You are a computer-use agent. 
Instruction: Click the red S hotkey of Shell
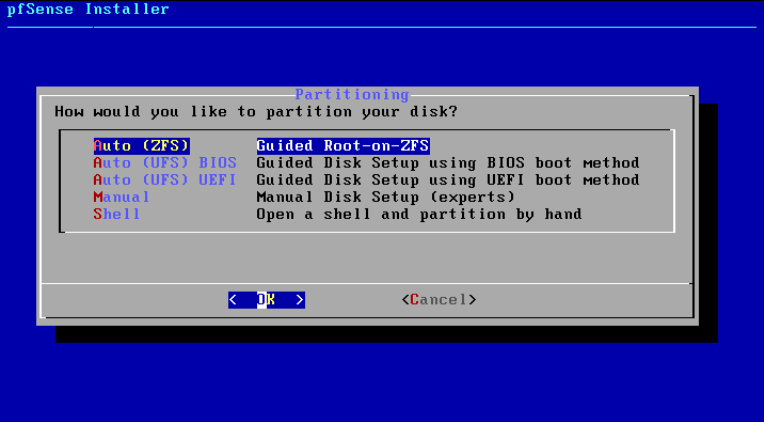coord(98,214)
